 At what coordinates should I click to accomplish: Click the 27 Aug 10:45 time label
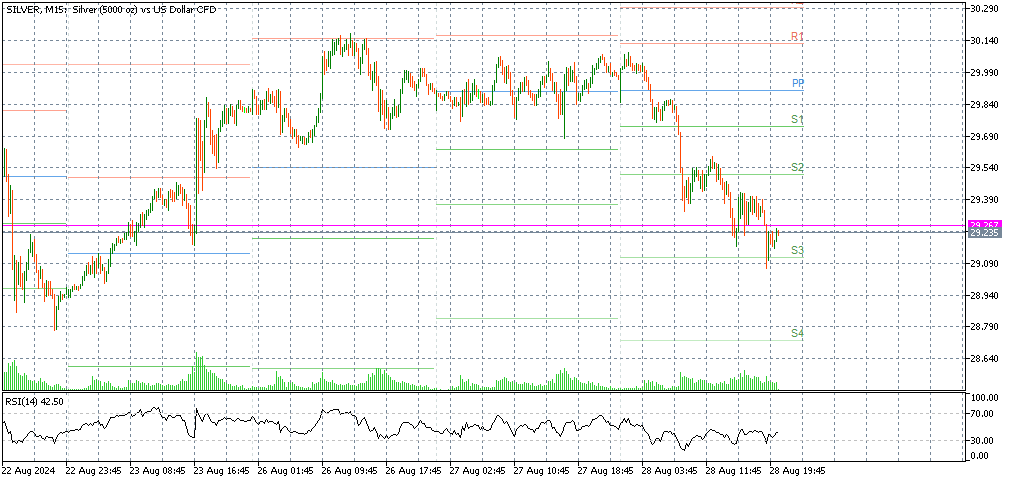pos(541,469)
